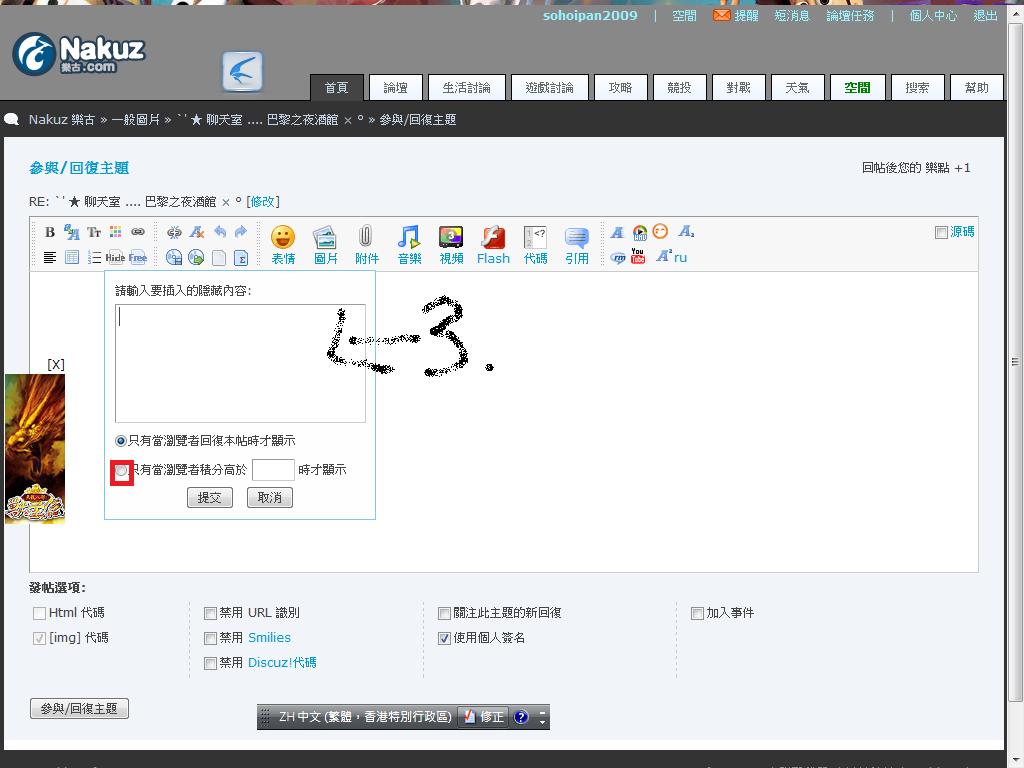Image resolution: width=1024 pixels, height=768 pixels.
Task: Open the 首頁 tab
Action: click(336, 88)
